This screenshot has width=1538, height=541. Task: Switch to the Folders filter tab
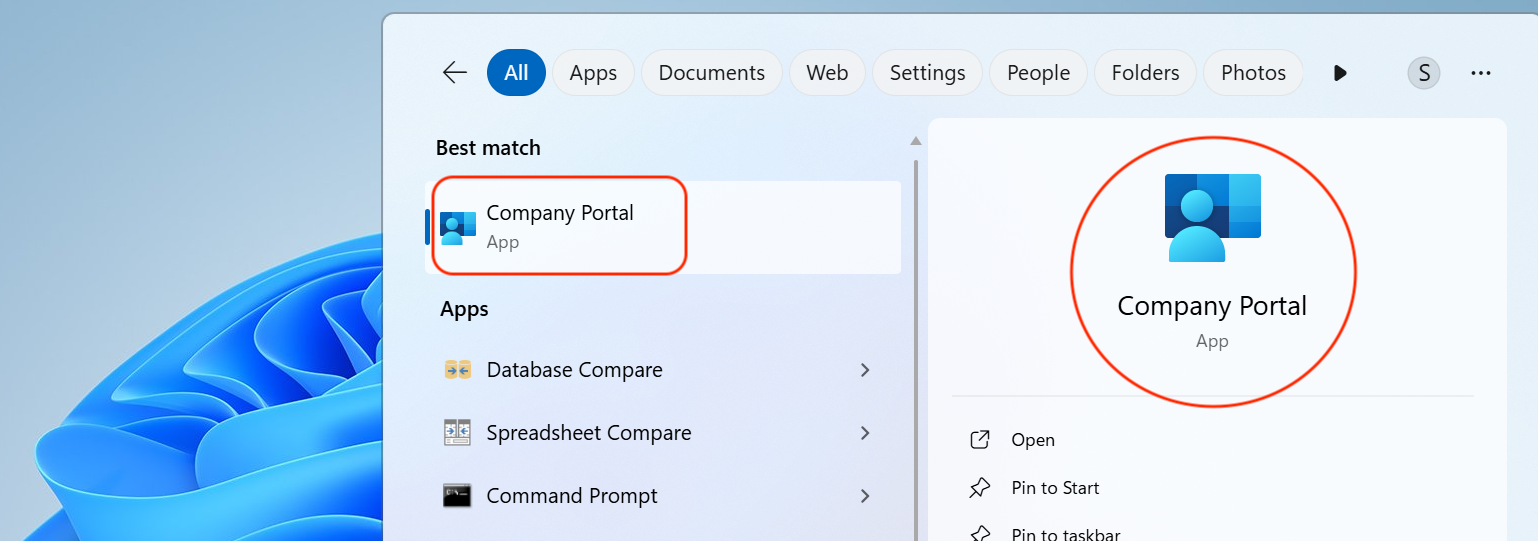click(1145, 73)
